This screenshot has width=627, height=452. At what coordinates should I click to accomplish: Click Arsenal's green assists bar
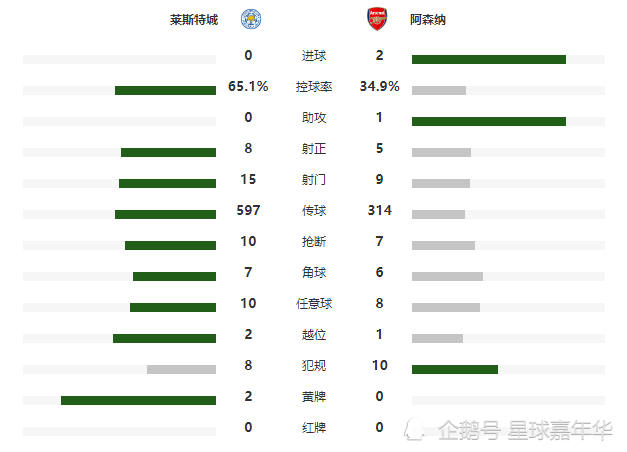coord(489,122)
